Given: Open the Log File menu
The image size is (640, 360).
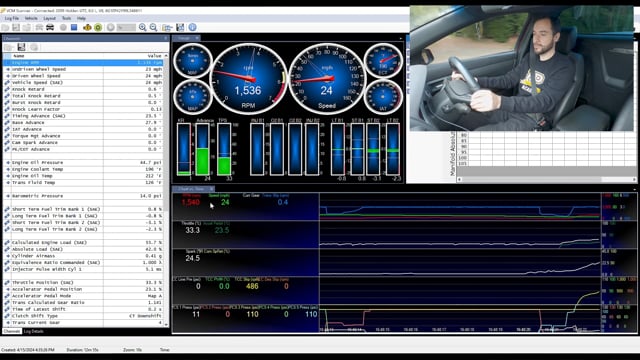Looking at the screenshot, I should tap(12, 18).
